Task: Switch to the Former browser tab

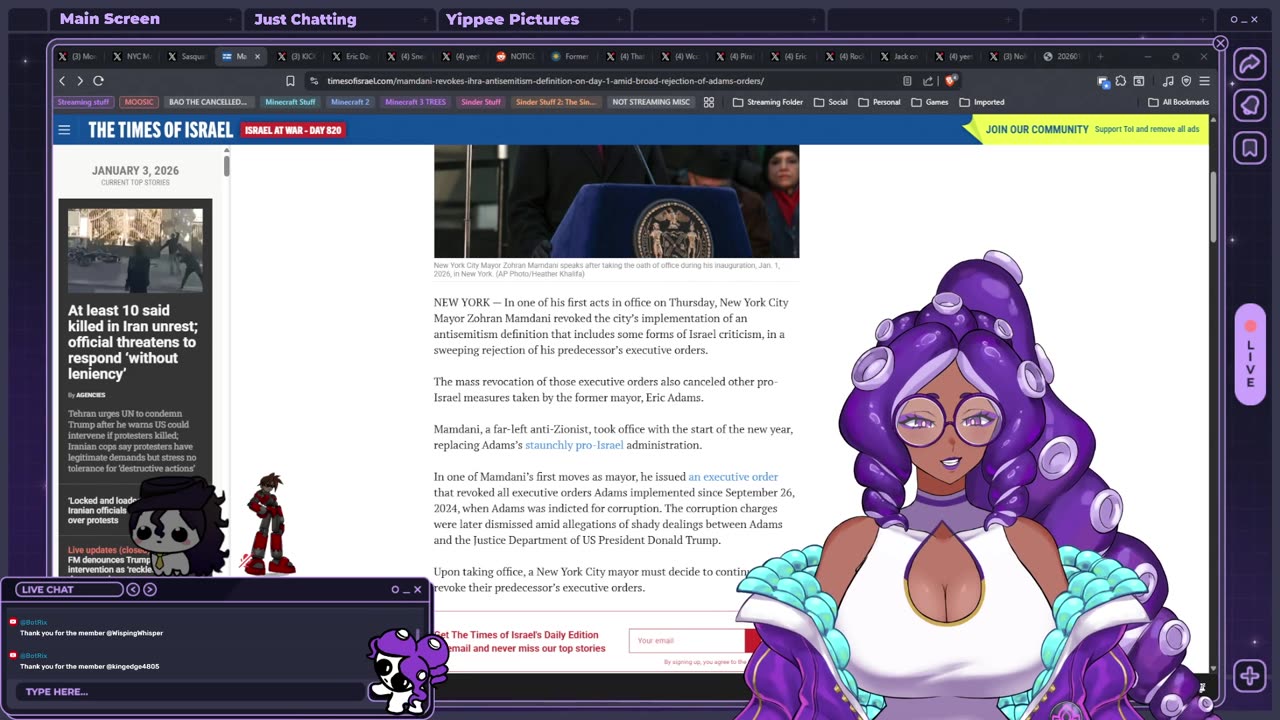Action: click(x=571, y=57)
